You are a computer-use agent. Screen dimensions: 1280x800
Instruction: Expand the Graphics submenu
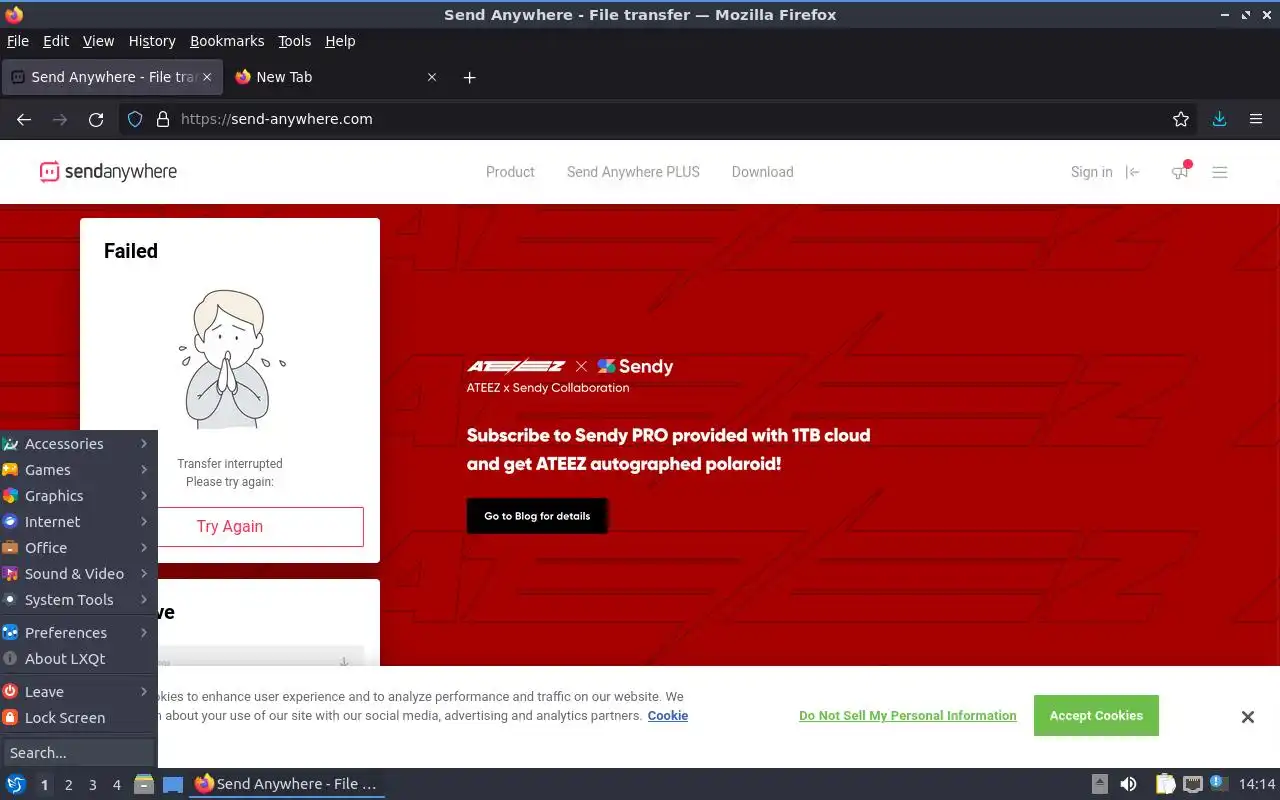click(x=77, y=496)
